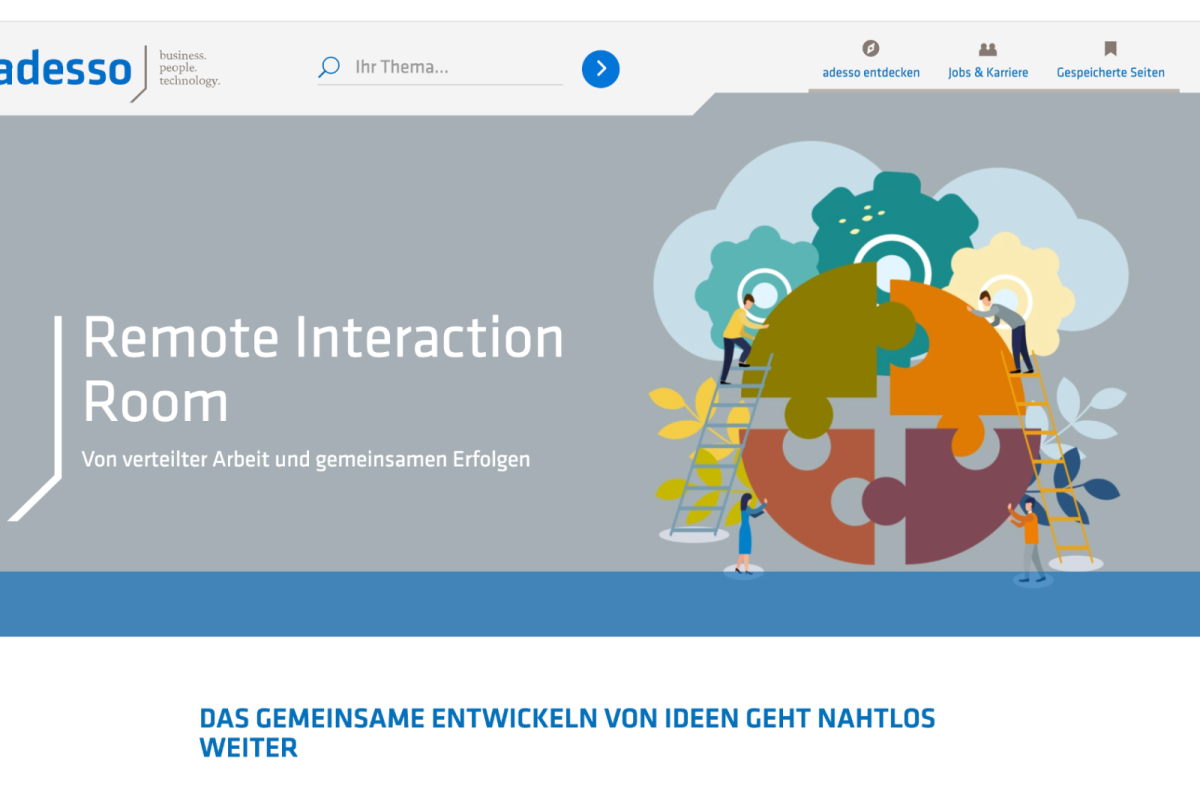Open the "Jobs & Karriere" menu label

[x=988, y=73]
